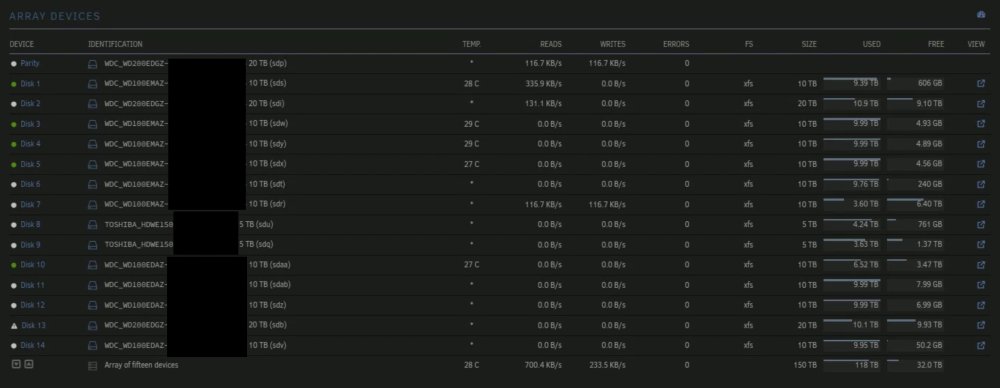This screenshot has height=388, width=1000.
Task: Select the Disk 9 identification text
Action: (191, 244)
